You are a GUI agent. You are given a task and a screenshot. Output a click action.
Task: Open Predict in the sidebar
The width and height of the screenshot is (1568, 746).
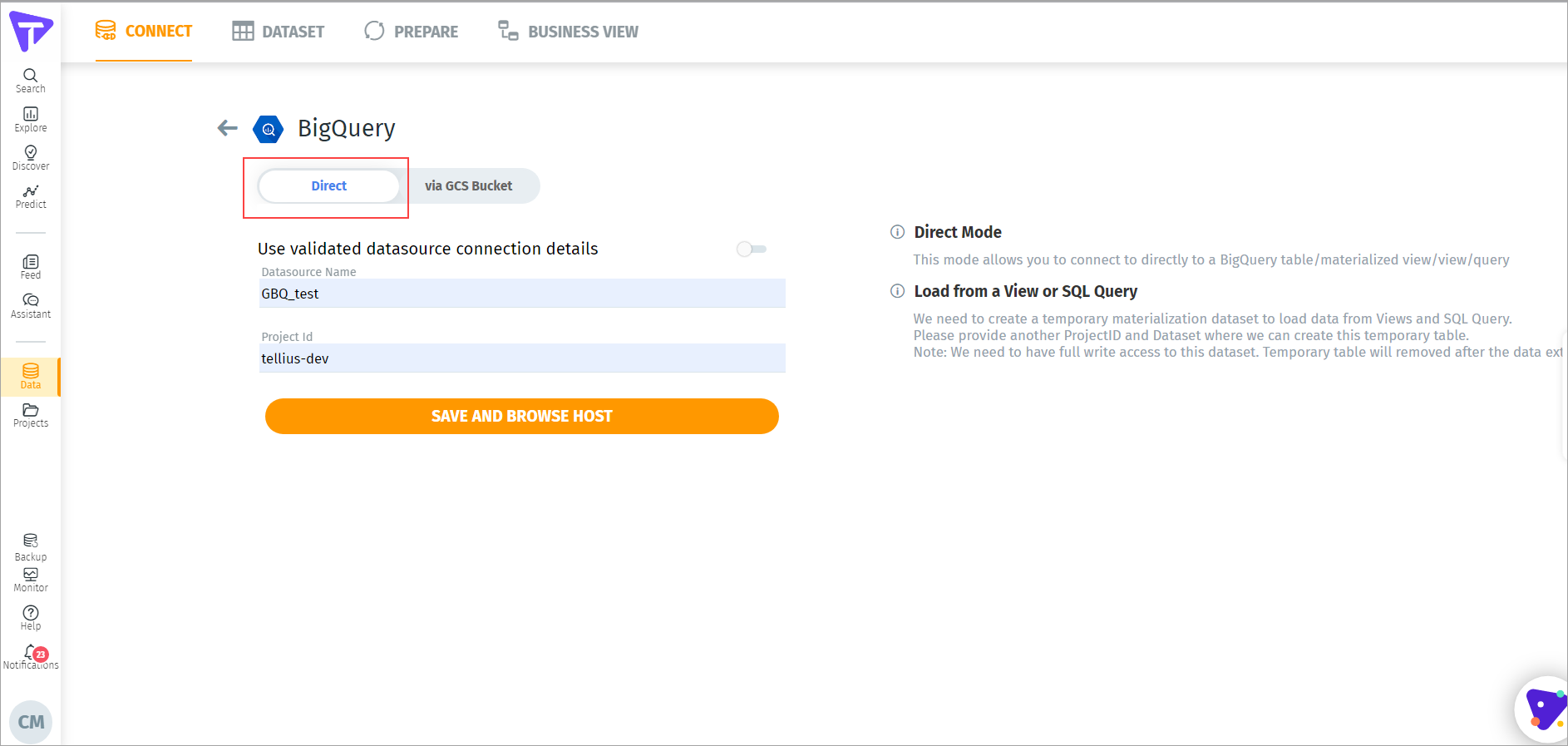30,197
